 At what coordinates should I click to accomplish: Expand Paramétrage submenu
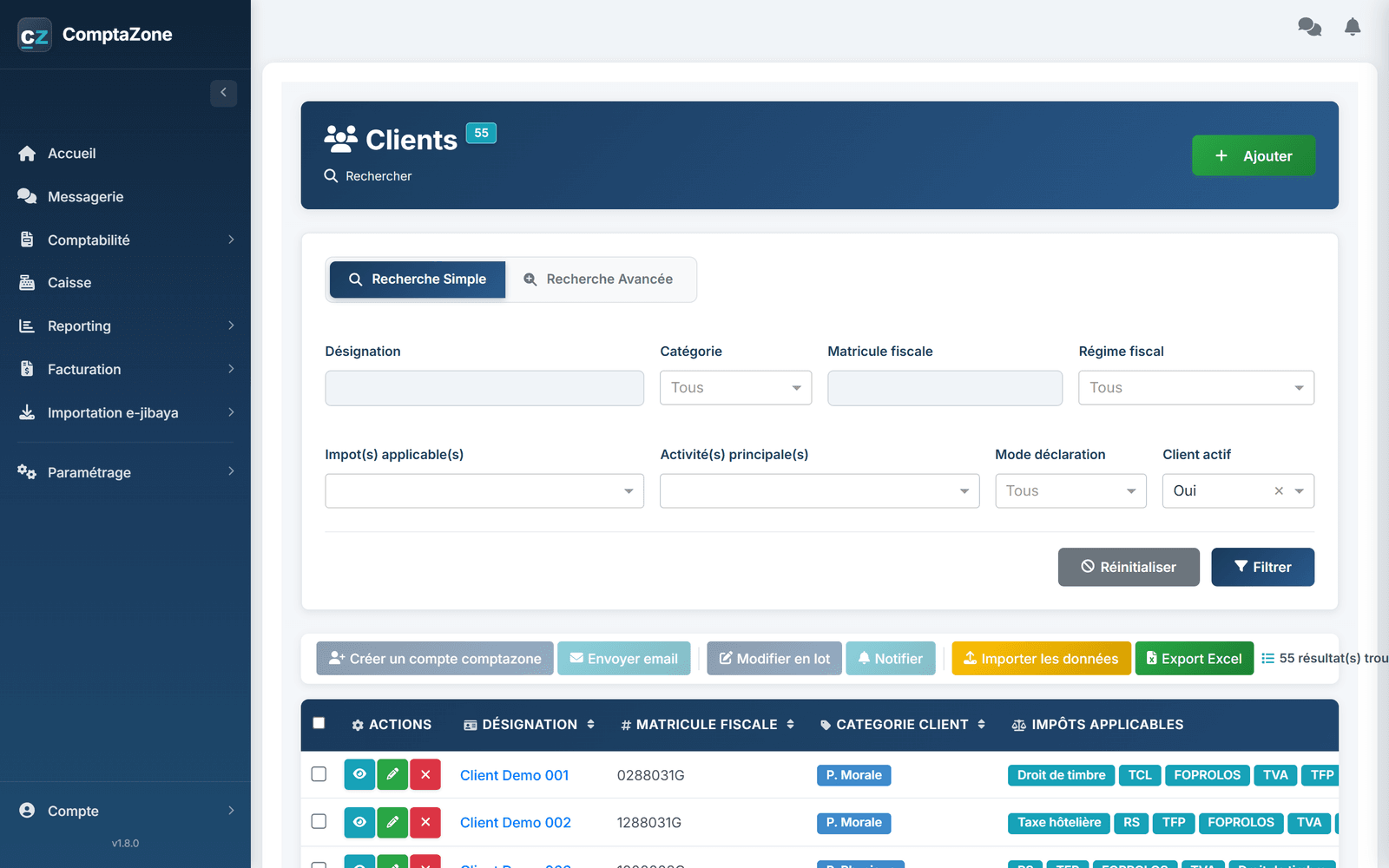[x=125, y=472]
